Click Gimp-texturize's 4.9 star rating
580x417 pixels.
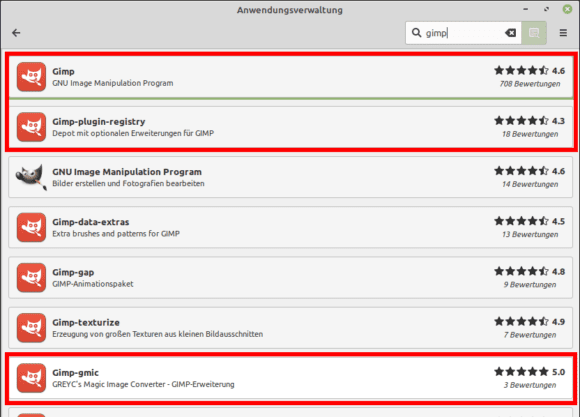point(529,322)
